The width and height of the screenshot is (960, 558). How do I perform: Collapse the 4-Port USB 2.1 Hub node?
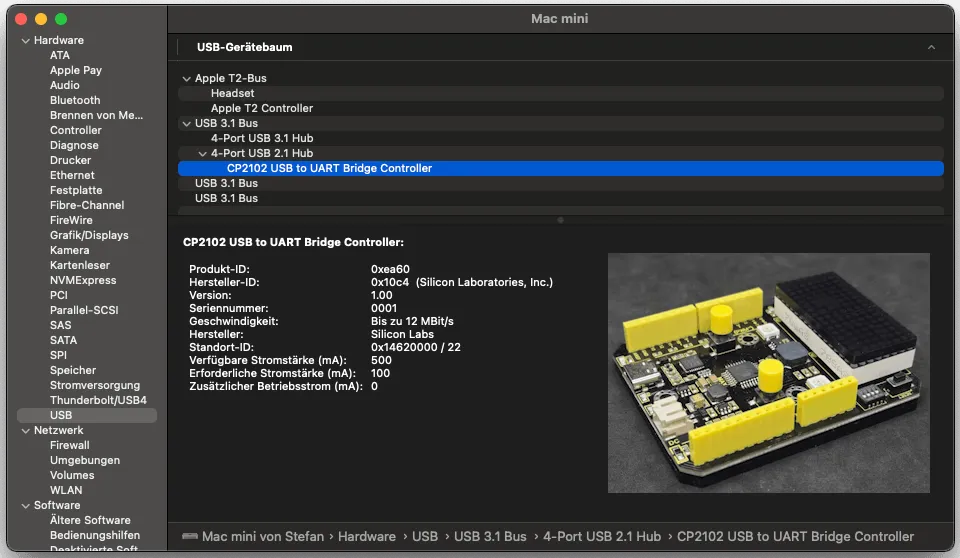pyautogui.click(x=203, y=154)
